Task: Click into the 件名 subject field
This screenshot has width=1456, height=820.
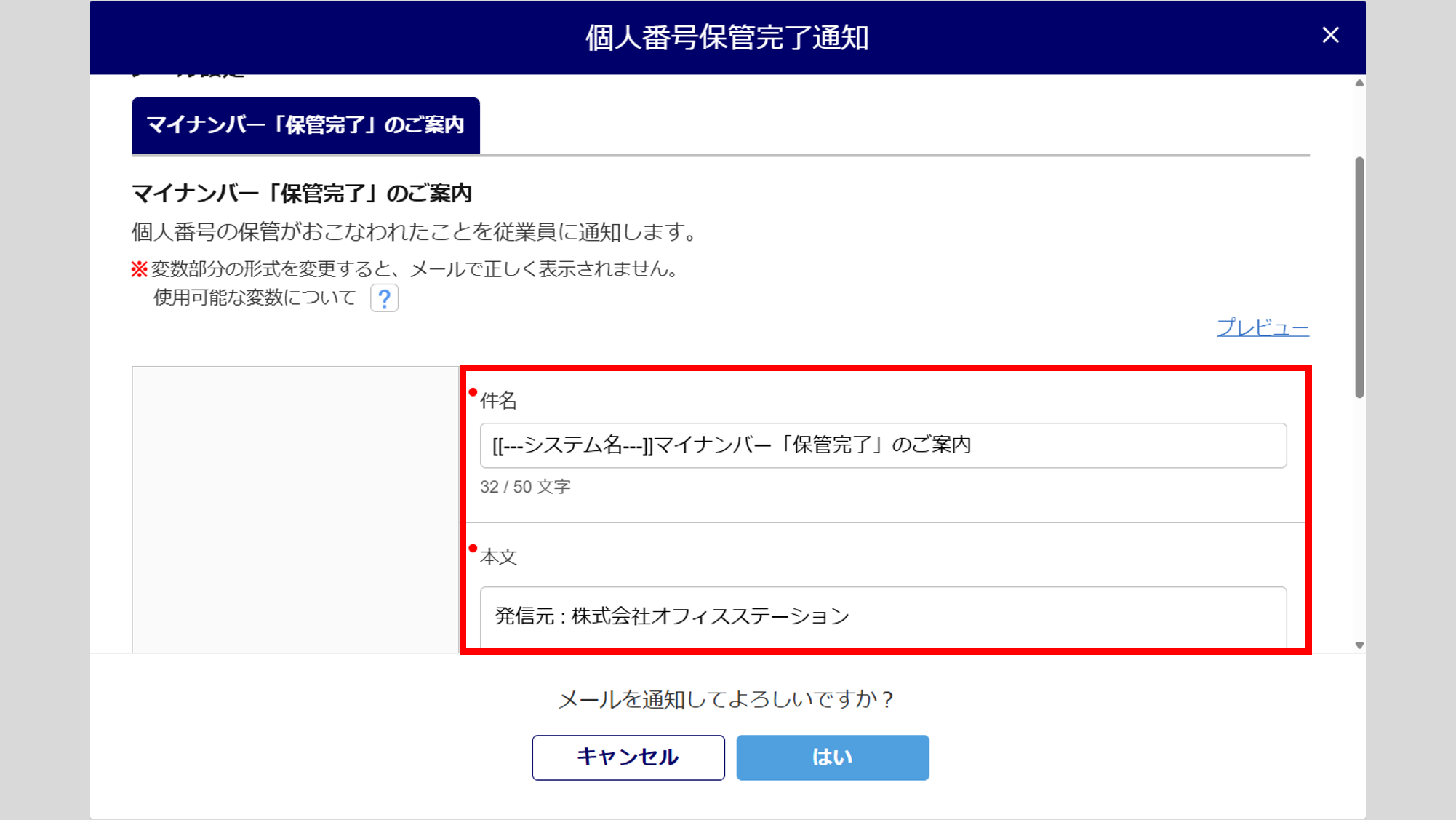Action: (x=882, y=445)
